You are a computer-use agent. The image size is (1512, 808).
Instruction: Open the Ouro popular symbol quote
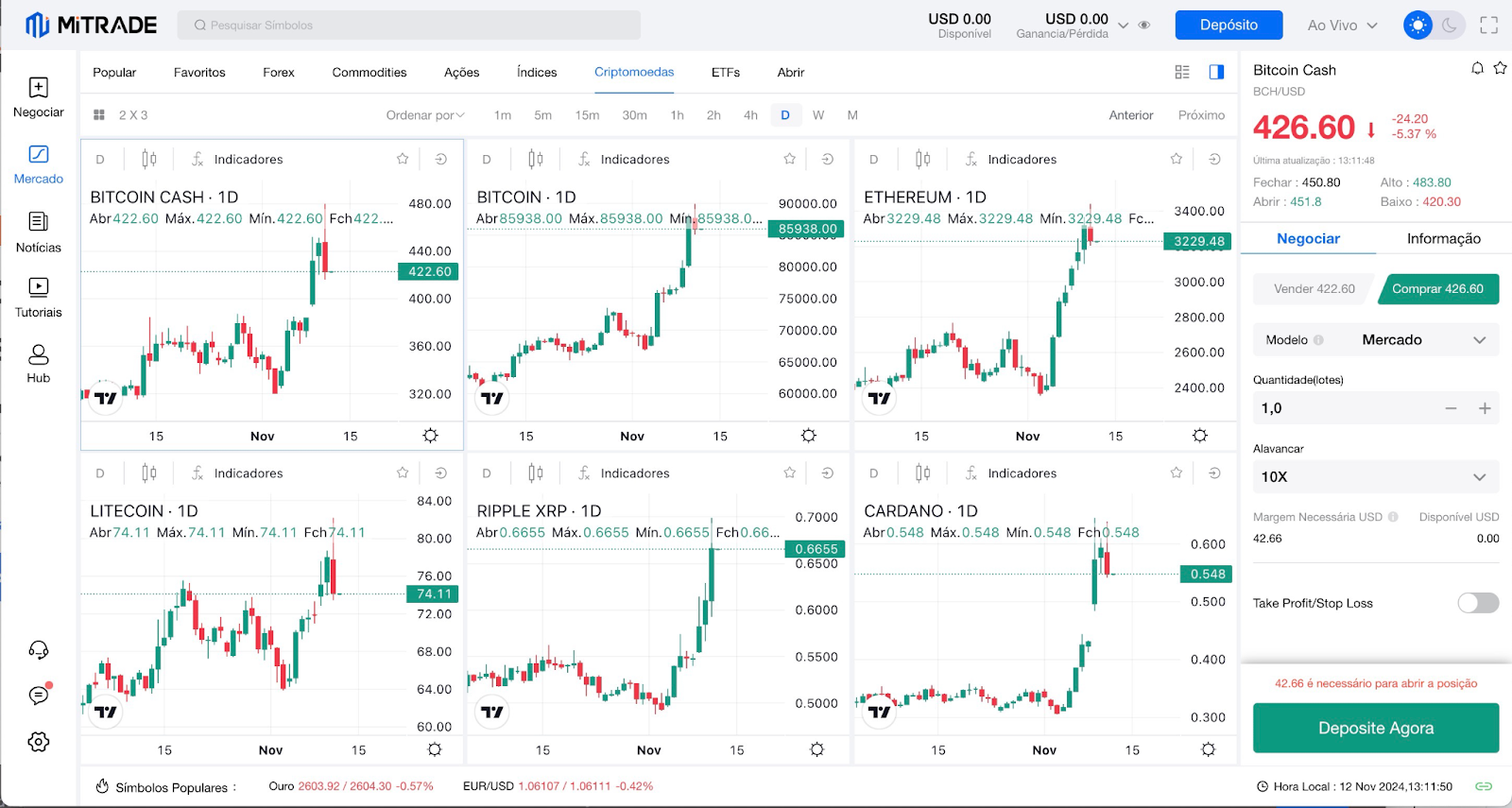pyautogui.click(x=351, y=786)
